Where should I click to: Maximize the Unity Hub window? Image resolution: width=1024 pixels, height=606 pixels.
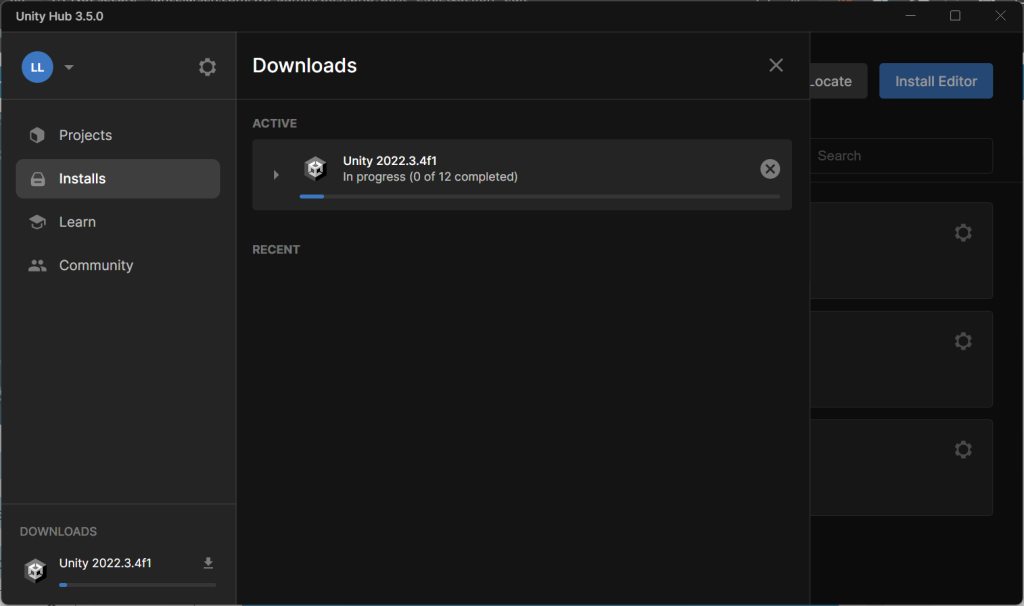click(955, 16)
